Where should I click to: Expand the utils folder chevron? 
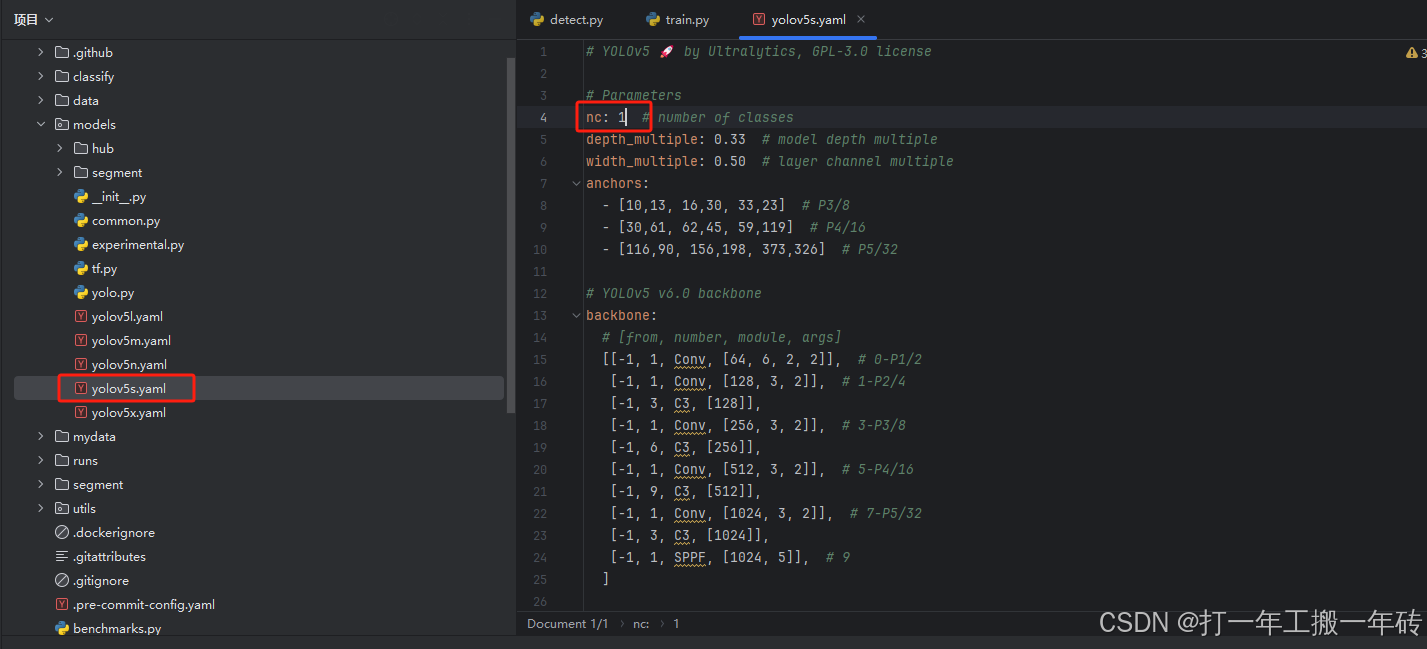coord(41,508)
